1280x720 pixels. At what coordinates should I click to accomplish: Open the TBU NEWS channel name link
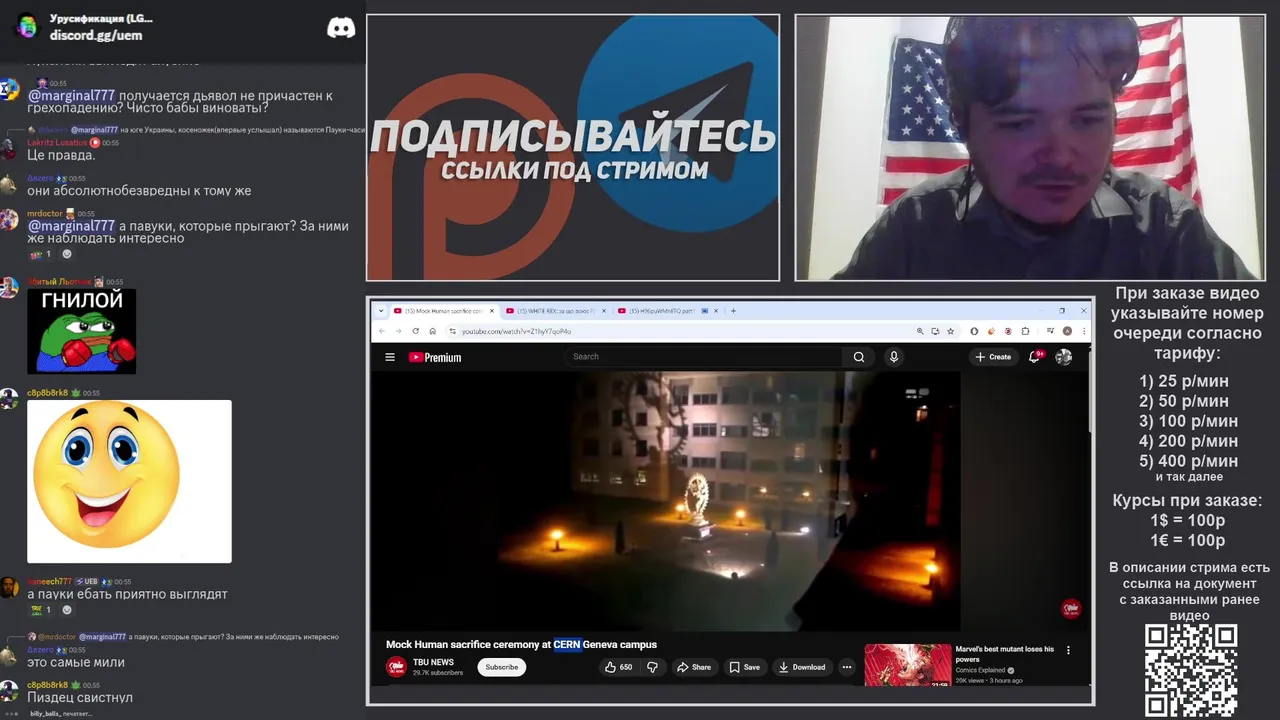tap(433, 662)
